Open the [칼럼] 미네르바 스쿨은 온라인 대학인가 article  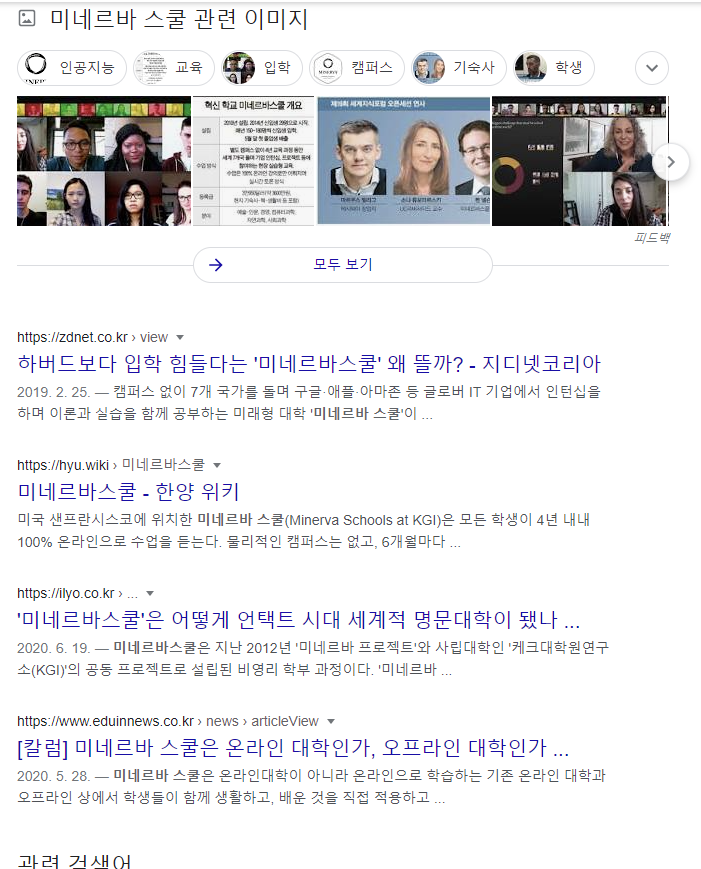293,748
